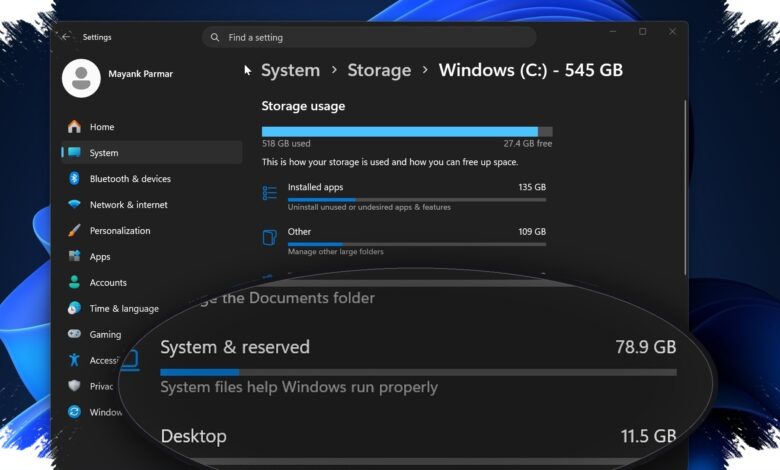Click the Time & language globe icon
This screenshot has width=780, height=470.
(74, 308)
